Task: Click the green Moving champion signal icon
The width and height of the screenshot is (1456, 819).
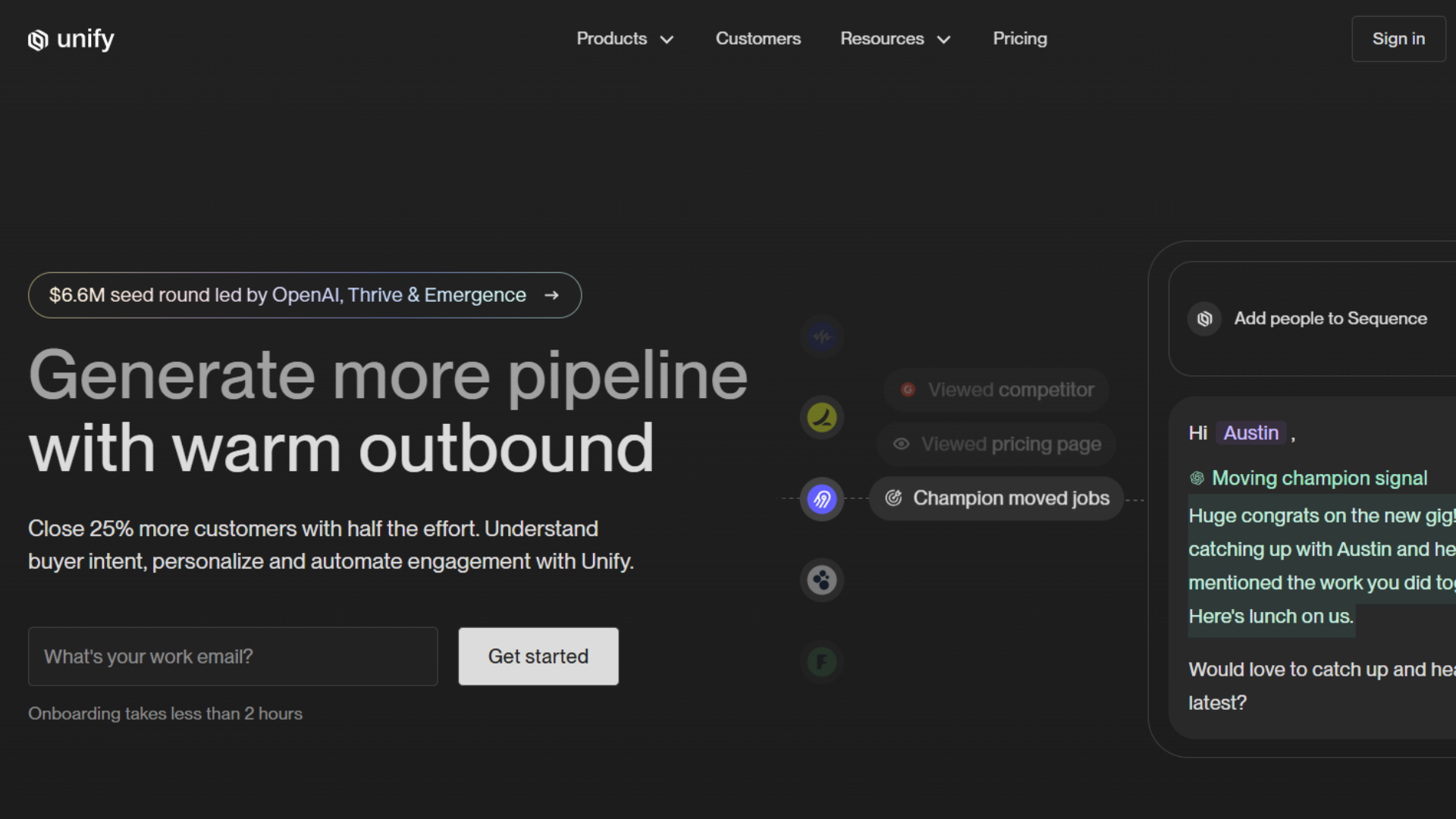Action: point(1197,479)
